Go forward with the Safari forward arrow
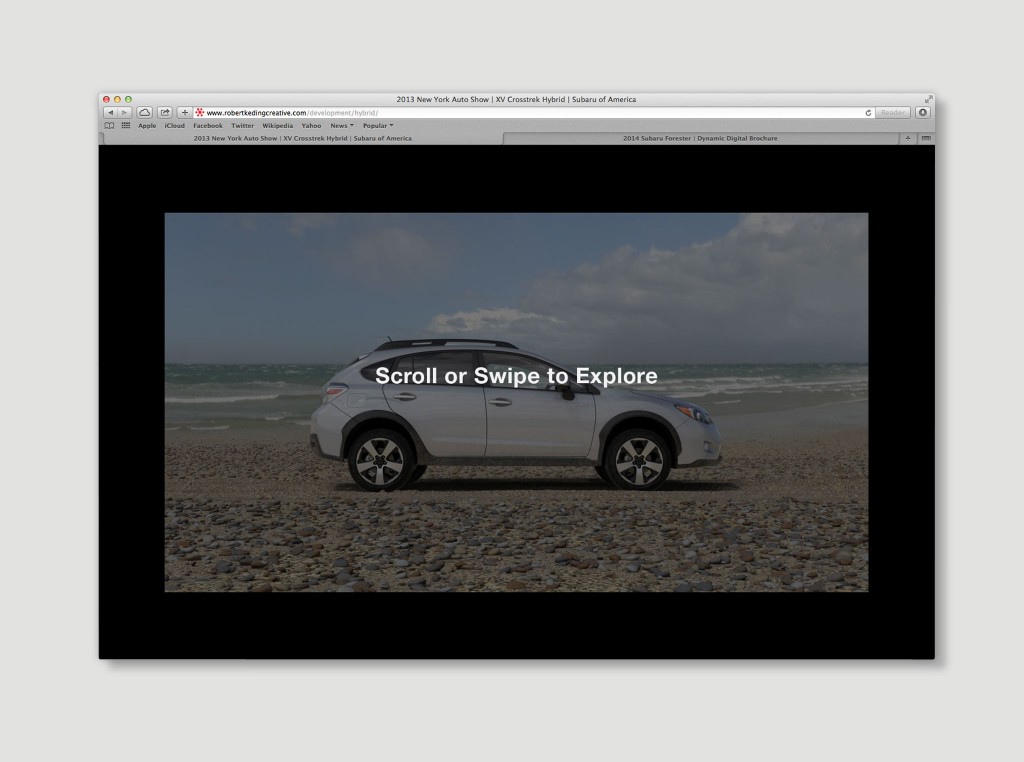The width and height of the screenshot is (1024, 762). pyautogui.click(x=124, y=113)
